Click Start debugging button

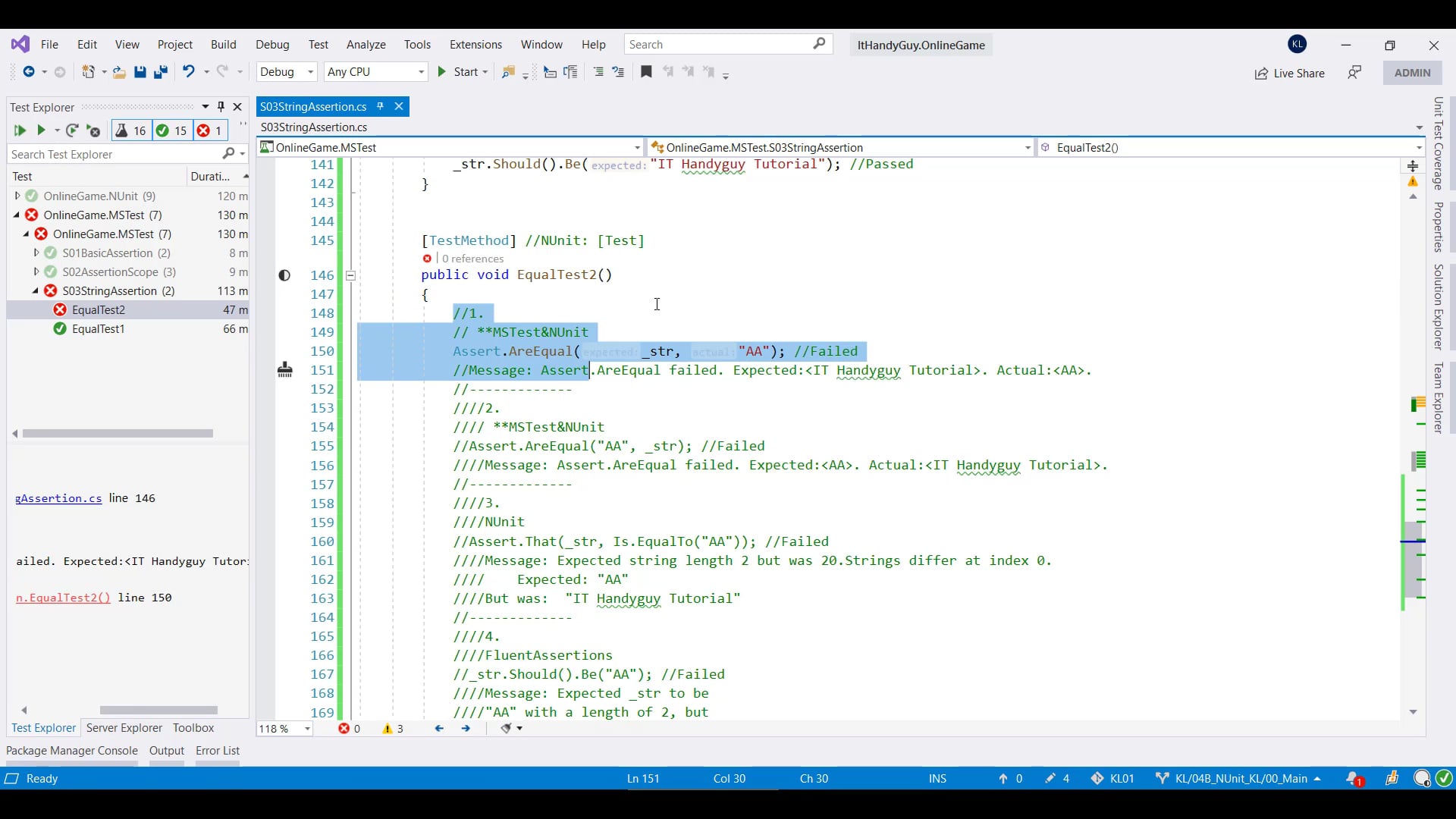pyautogui.click(x=458, y=71)
